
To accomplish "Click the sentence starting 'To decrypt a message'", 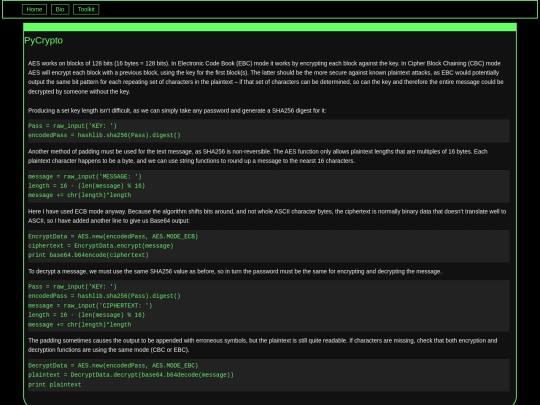I will (x=235, y=271).
